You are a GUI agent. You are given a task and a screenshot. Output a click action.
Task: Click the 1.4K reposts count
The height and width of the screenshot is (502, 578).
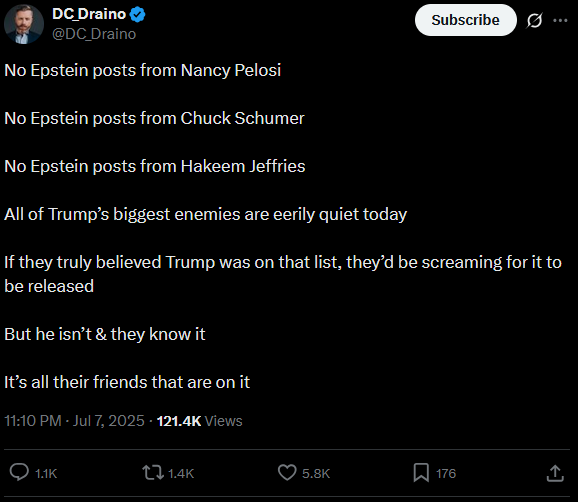181,474
